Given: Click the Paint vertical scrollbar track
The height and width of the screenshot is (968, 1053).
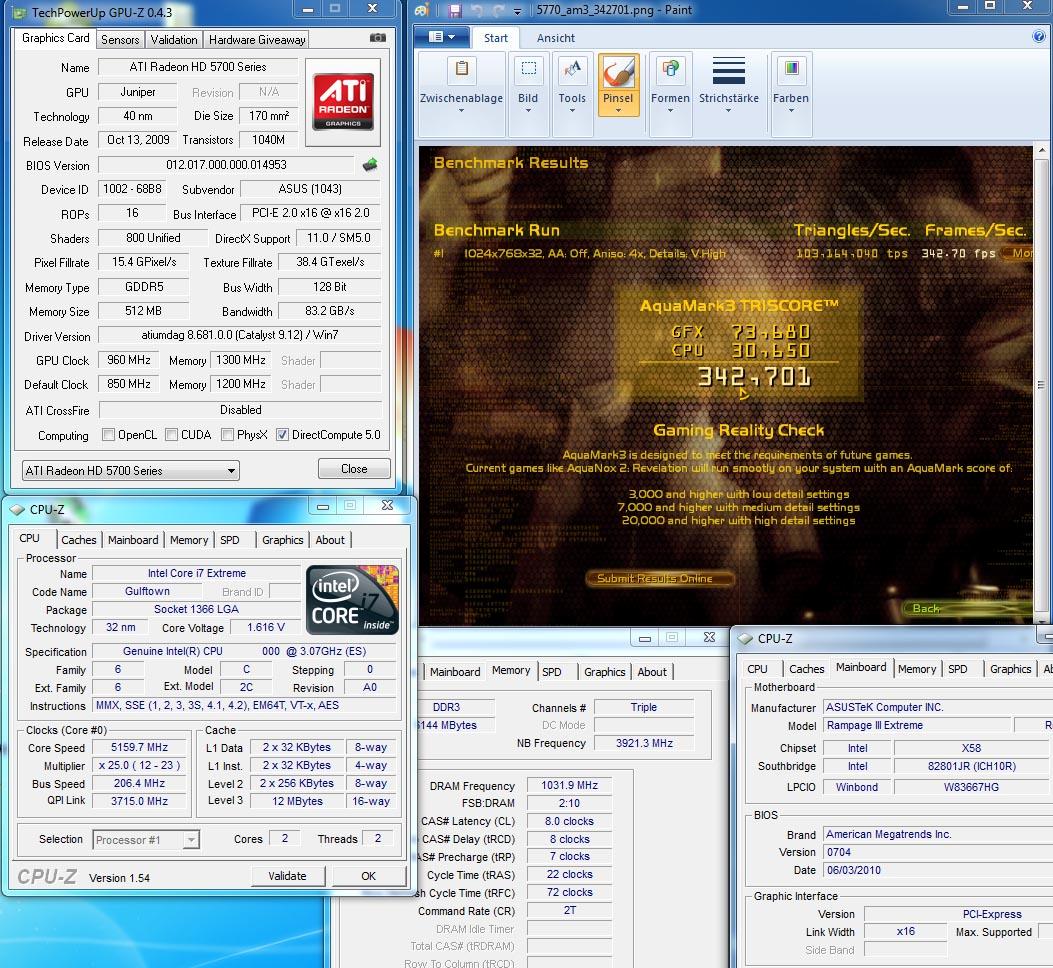Looking at the screenshot, I should click(1042, 386).
